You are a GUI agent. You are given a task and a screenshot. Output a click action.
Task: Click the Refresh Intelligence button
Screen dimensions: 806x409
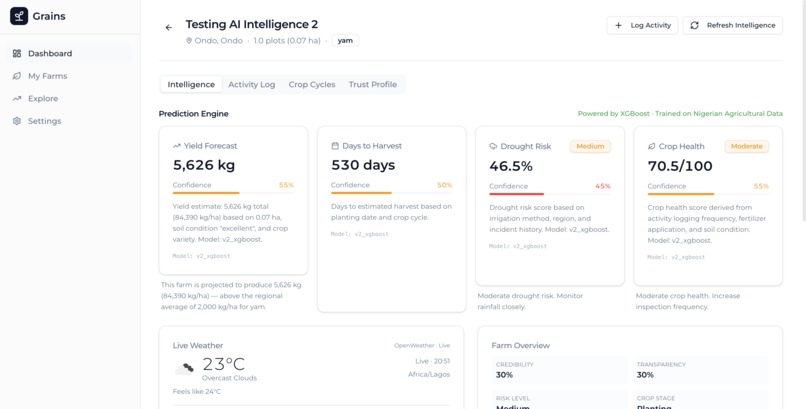733,25
